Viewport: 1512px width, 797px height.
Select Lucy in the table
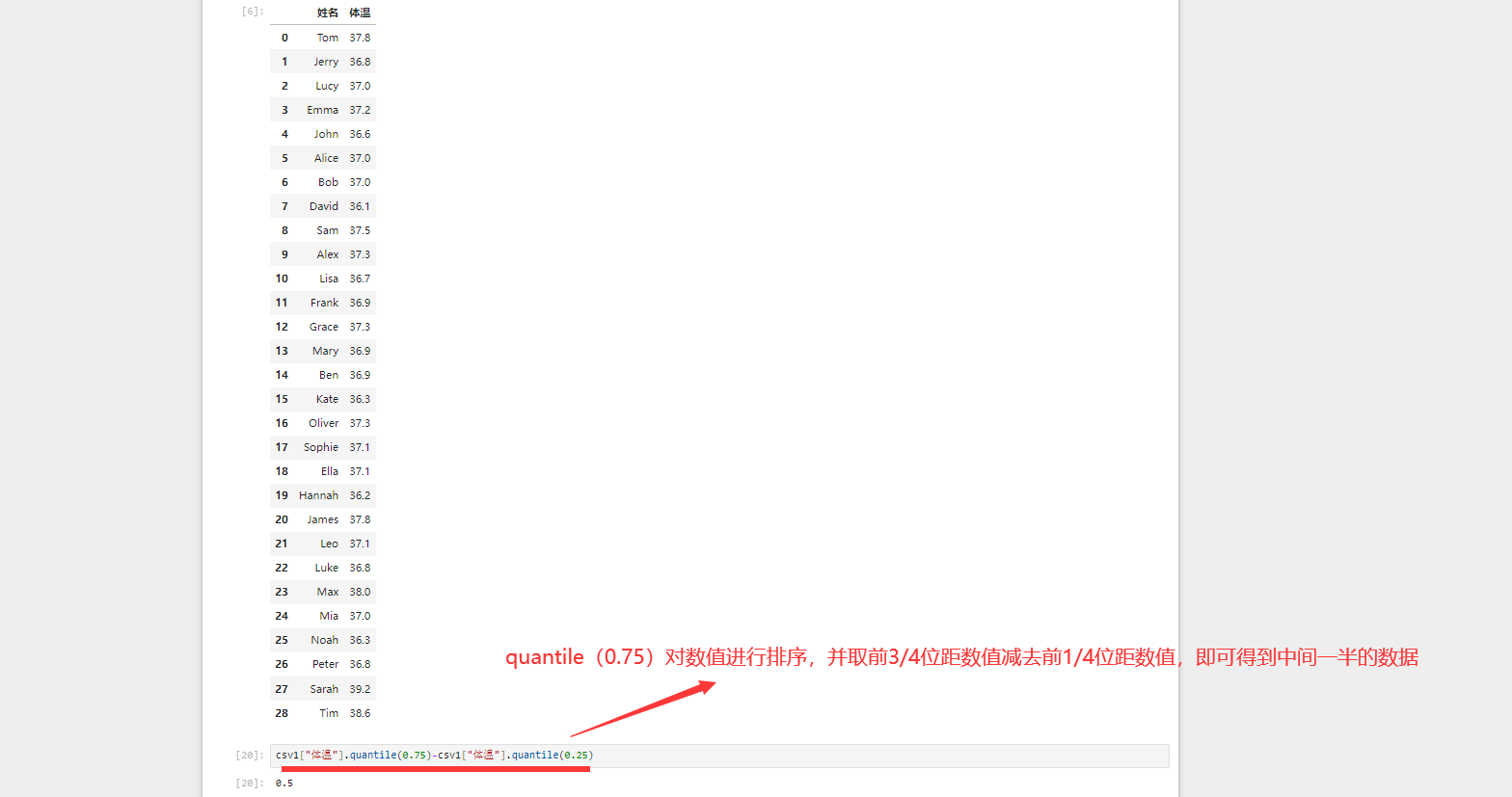(x=327, y=86)
